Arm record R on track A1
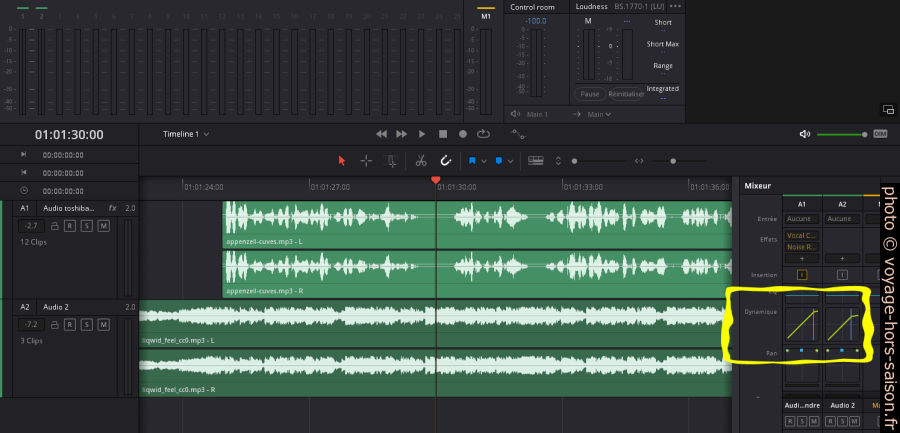 [69, 226]
